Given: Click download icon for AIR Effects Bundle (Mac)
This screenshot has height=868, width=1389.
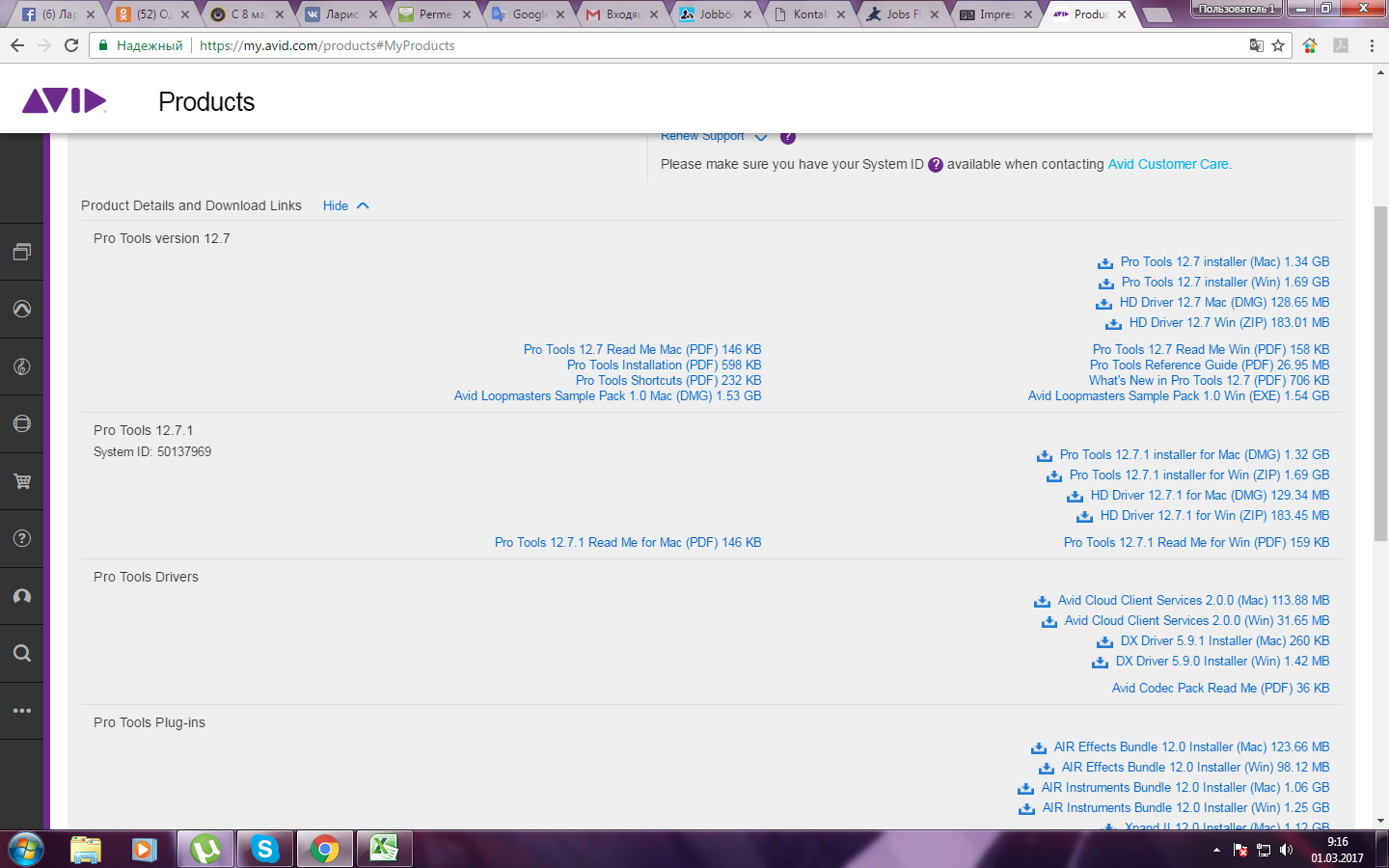Looking at the screenshot, I should coord(1039,748).
